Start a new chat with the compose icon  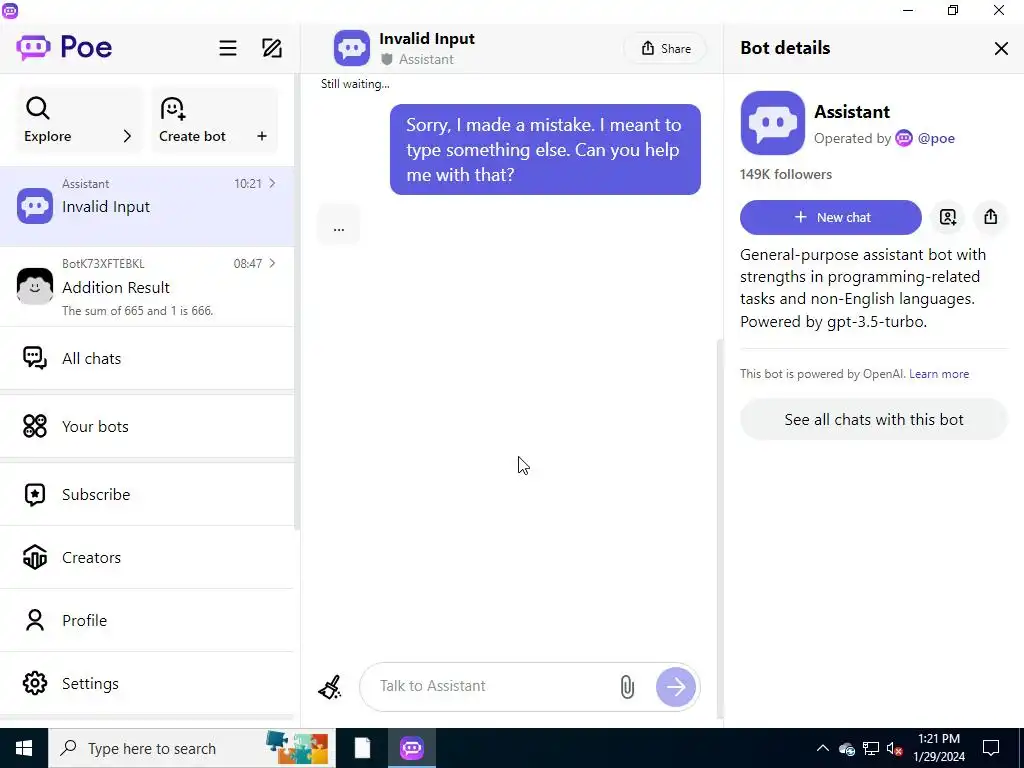coord(272,48)
